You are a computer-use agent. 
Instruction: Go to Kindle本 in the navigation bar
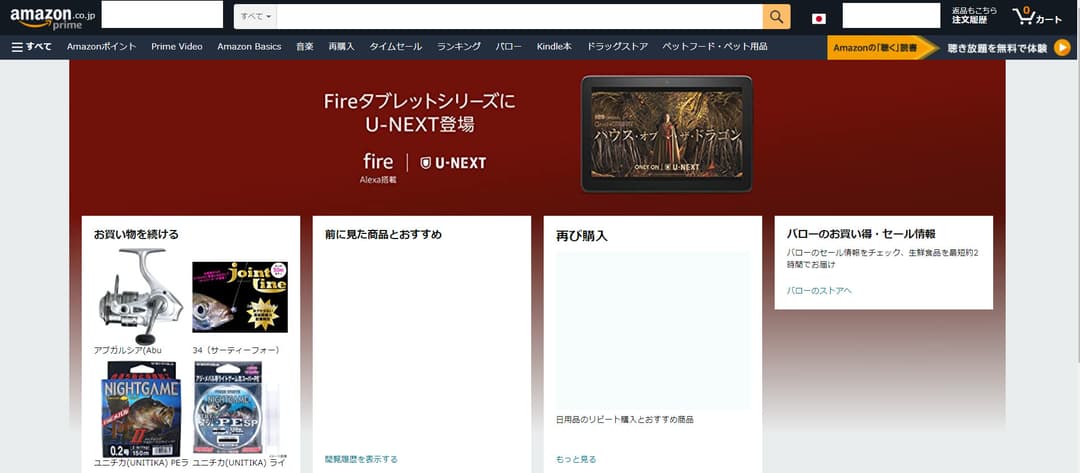(x=554, y=47)
